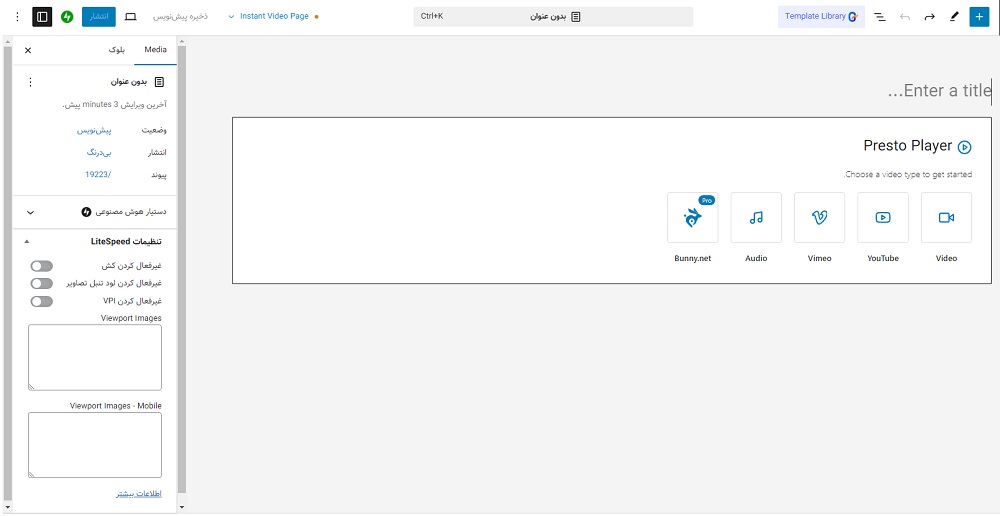The width and height of the screenshot is (1000, 516).
Task: Choose the YouTube video type icon
Action: click(883, 217)
